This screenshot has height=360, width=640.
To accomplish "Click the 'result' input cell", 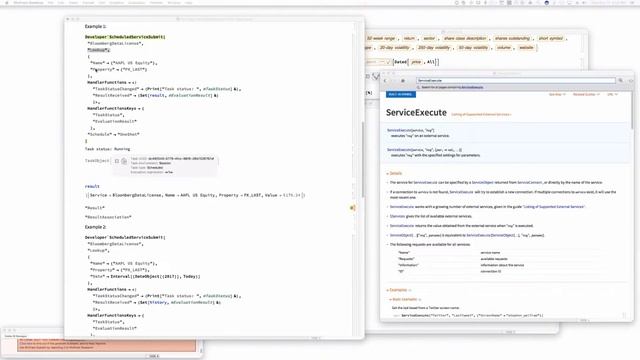I will click(92, 187).
